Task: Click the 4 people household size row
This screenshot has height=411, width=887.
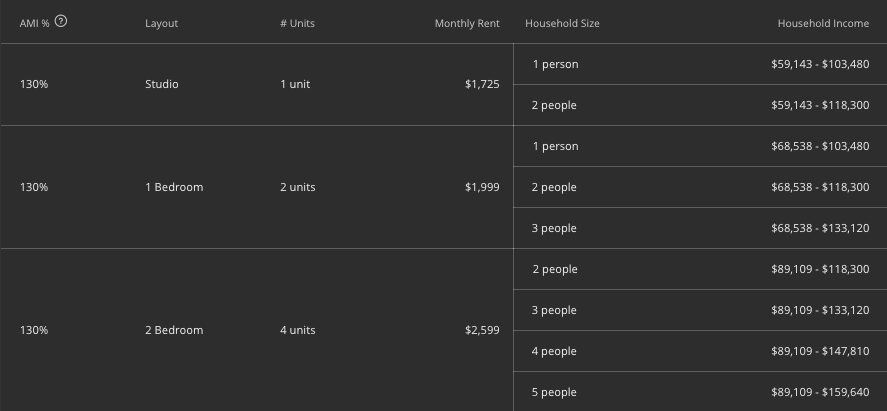Action: coord(700,351)
